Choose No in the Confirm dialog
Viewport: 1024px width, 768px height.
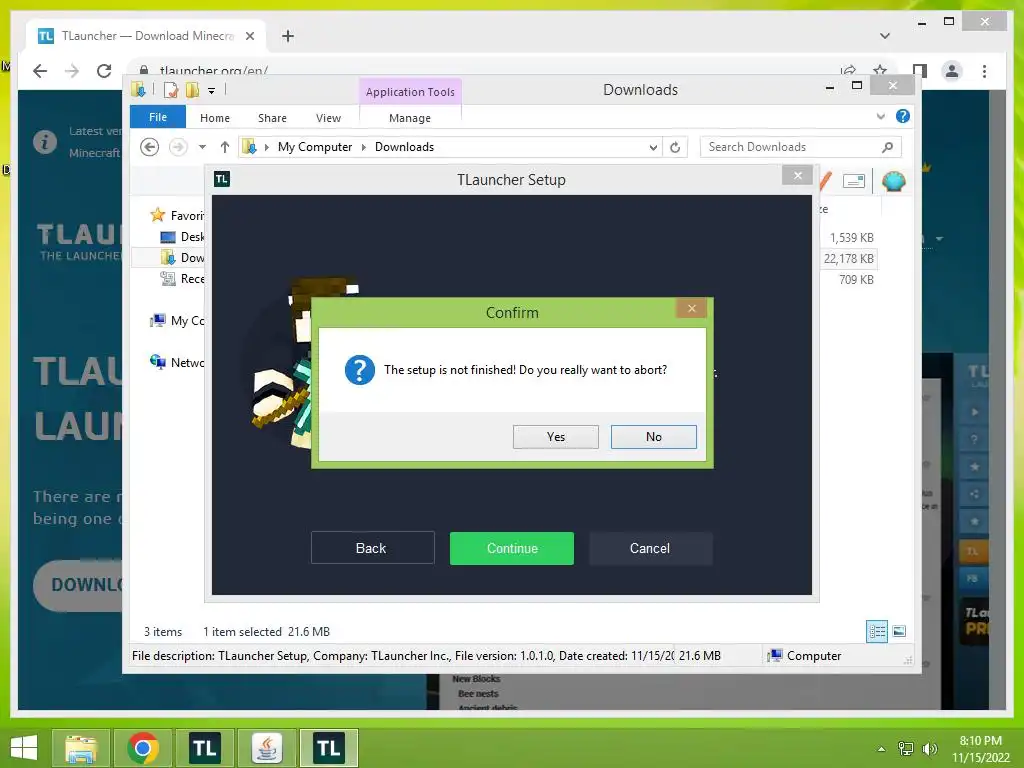point(654,437)
